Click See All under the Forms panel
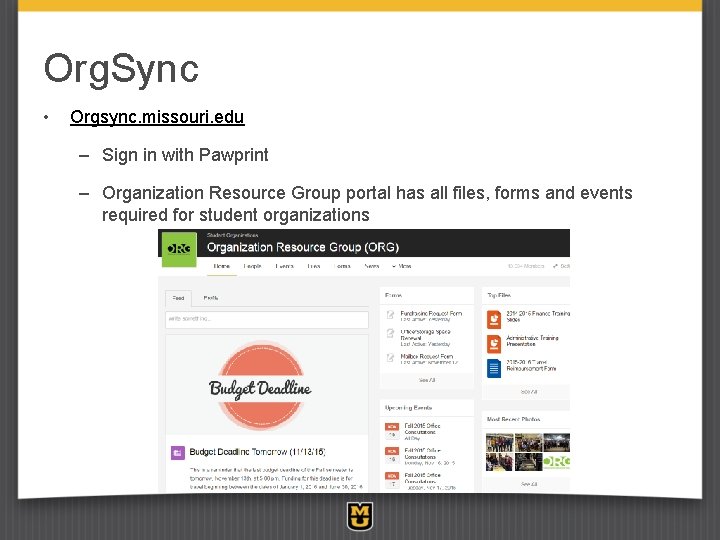The height and width of the screenshot is (540, 720). tap(427, 380)
